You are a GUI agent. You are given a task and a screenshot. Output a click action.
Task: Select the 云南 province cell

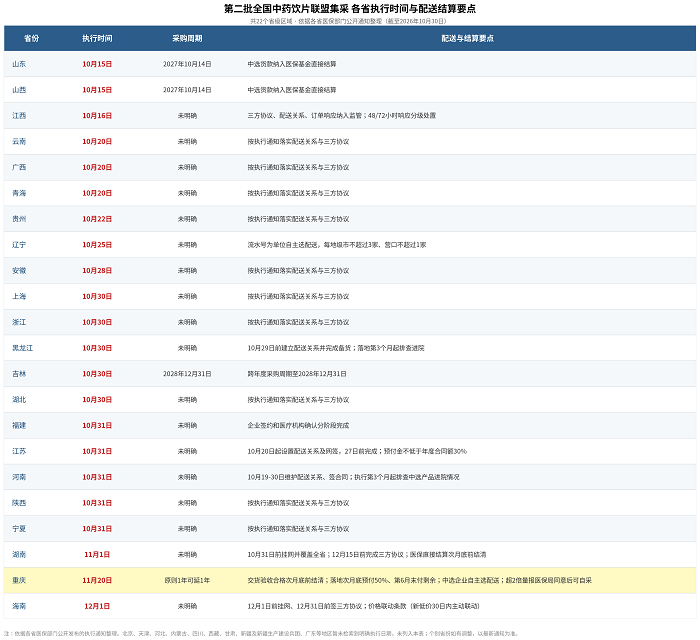pyautogui.click(x=19, y=141)
